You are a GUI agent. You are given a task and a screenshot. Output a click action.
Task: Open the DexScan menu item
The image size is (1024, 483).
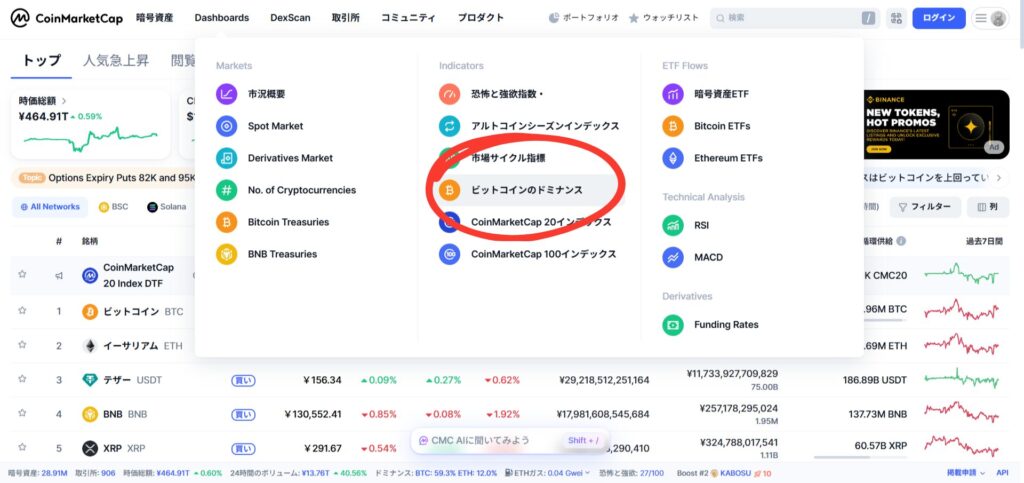pos(290,18)
